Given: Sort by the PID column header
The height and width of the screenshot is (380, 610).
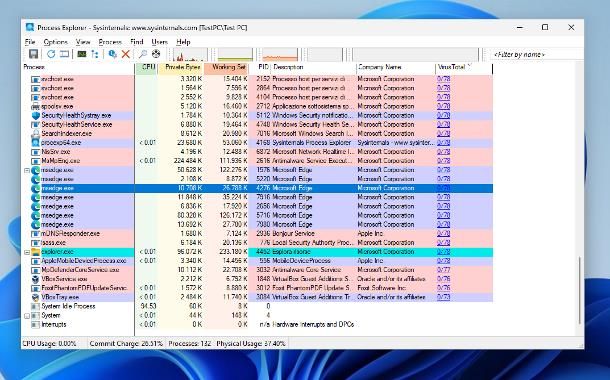Looking at the screenshot, I should [x=260, y=67].
